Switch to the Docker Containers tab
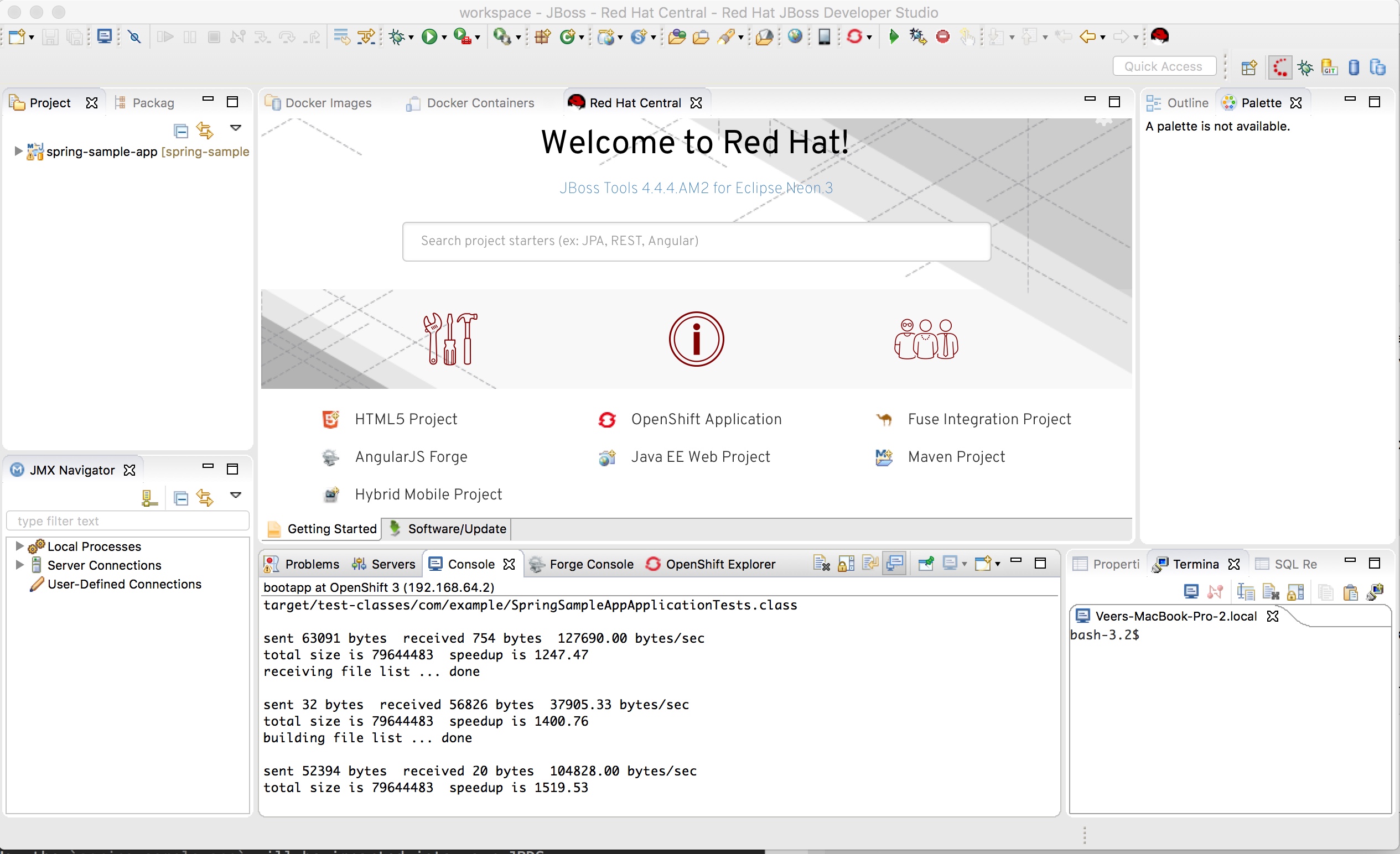1400x854 pixels. (470, 103)
